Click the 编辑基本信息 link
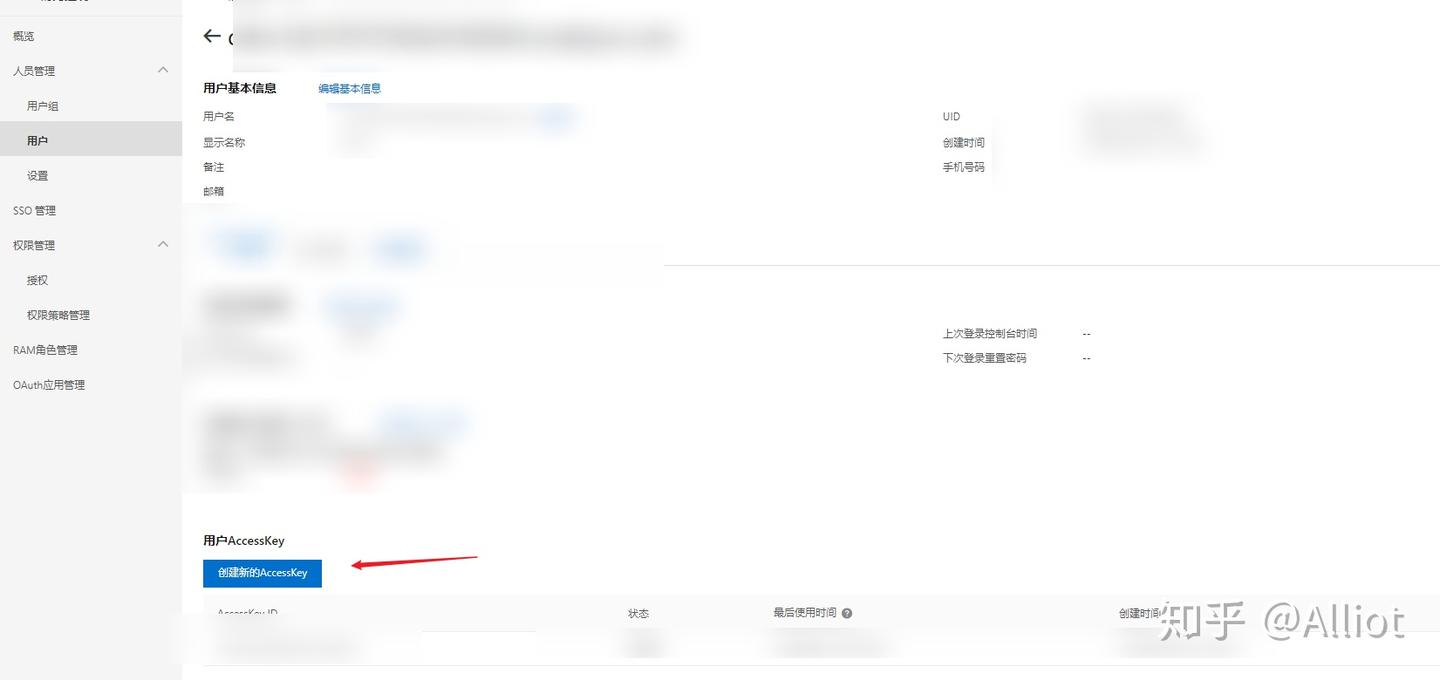Image resolution: width=1440 pixels, height=680 pixels. (349, 88)
